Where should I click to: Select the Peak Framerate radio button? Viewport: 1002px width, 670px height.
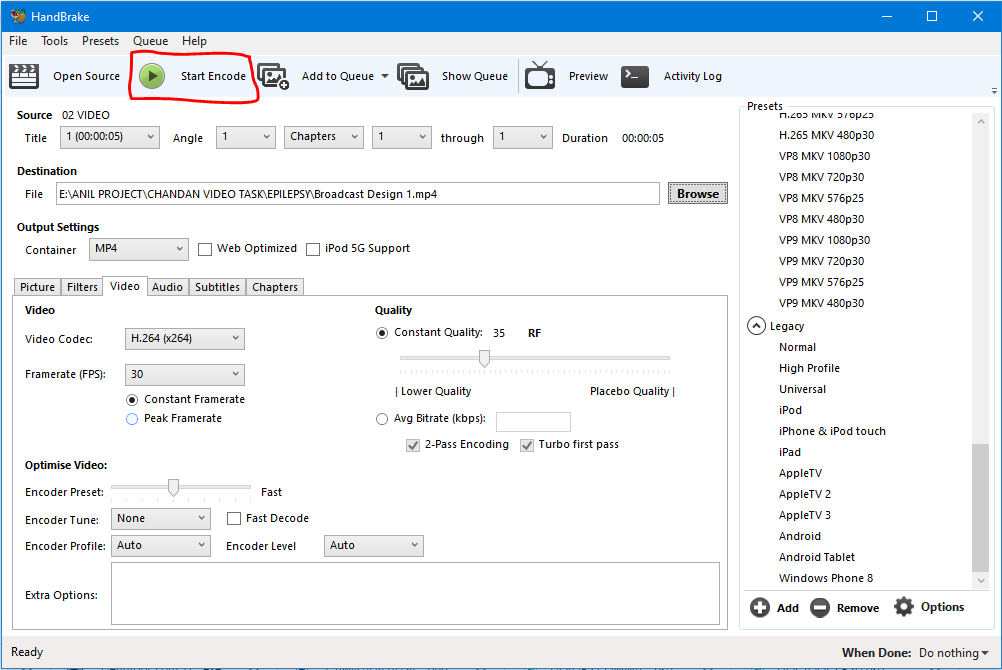click(x=132, y=419)
